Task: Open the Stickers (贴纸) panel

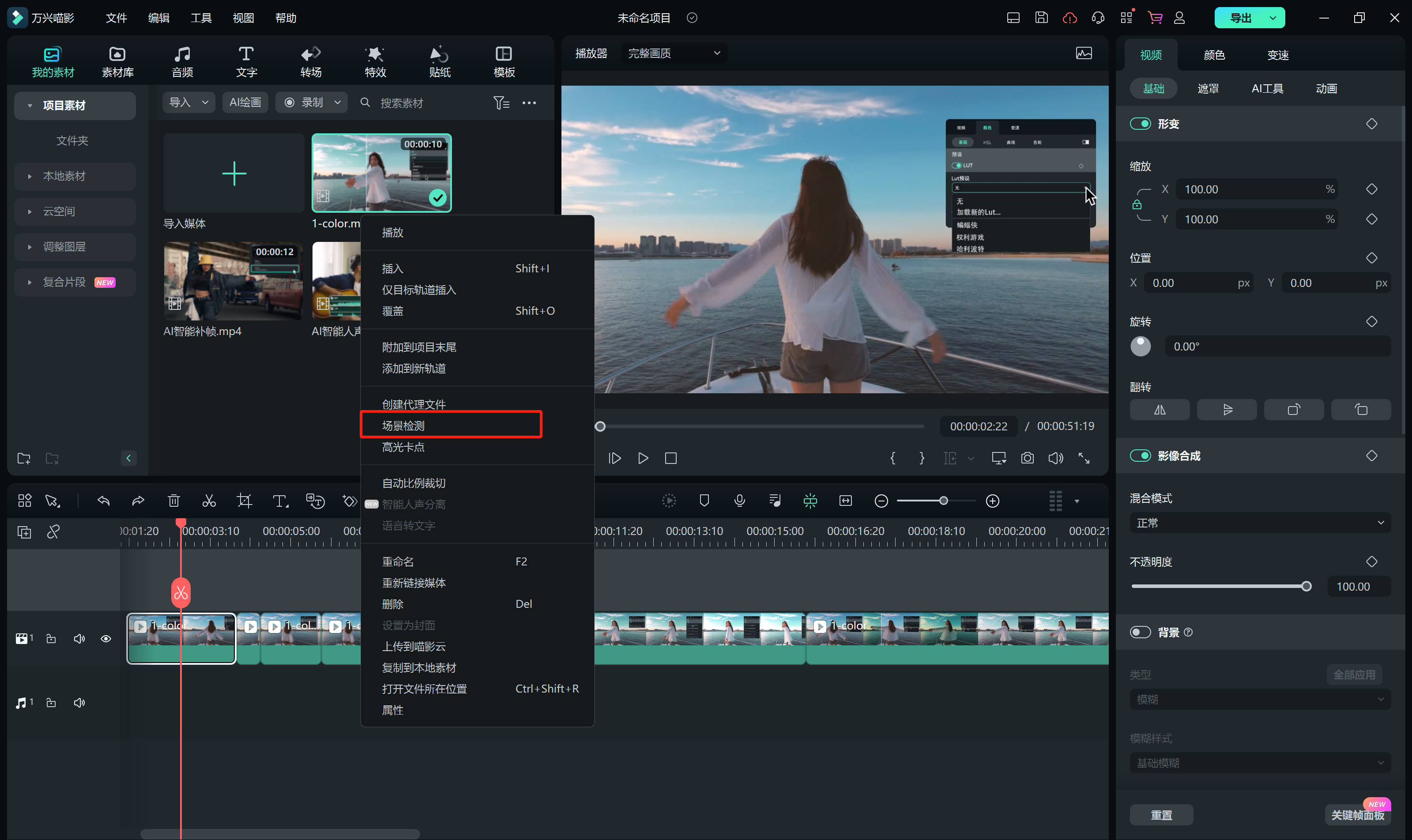Action: point(439,61)
